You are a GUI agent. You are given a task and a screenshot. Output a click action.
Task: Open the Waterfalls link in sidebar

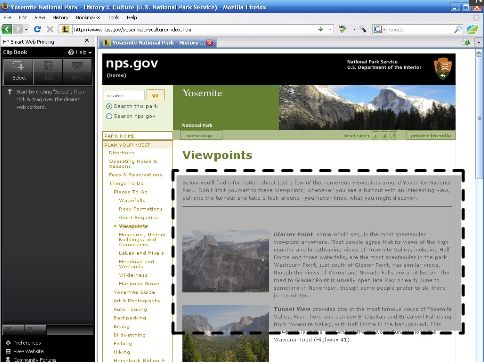click(132, 200)
